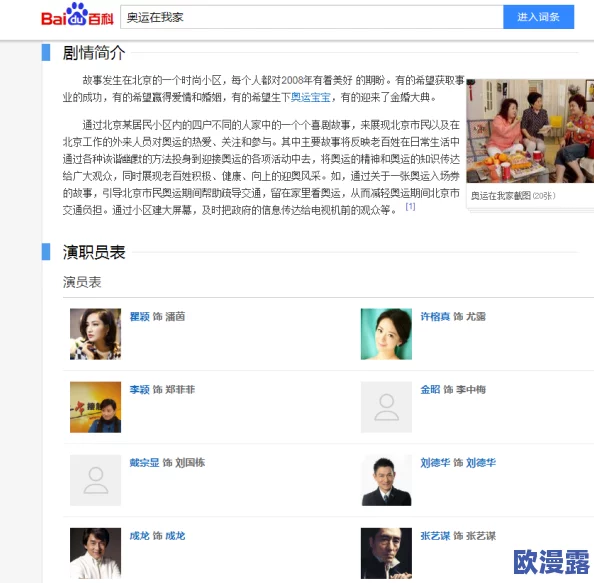Open the 成龙 role name link
This screenshot has width=594, height=583.
pos(175,536)
